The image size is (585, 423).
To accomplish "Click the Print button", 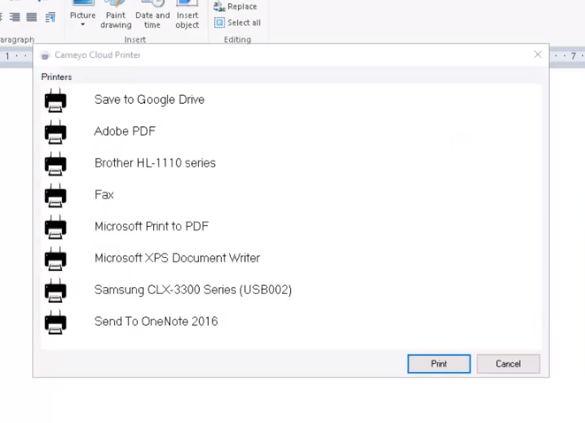I will pyautogui.click(x=439, y=364).
